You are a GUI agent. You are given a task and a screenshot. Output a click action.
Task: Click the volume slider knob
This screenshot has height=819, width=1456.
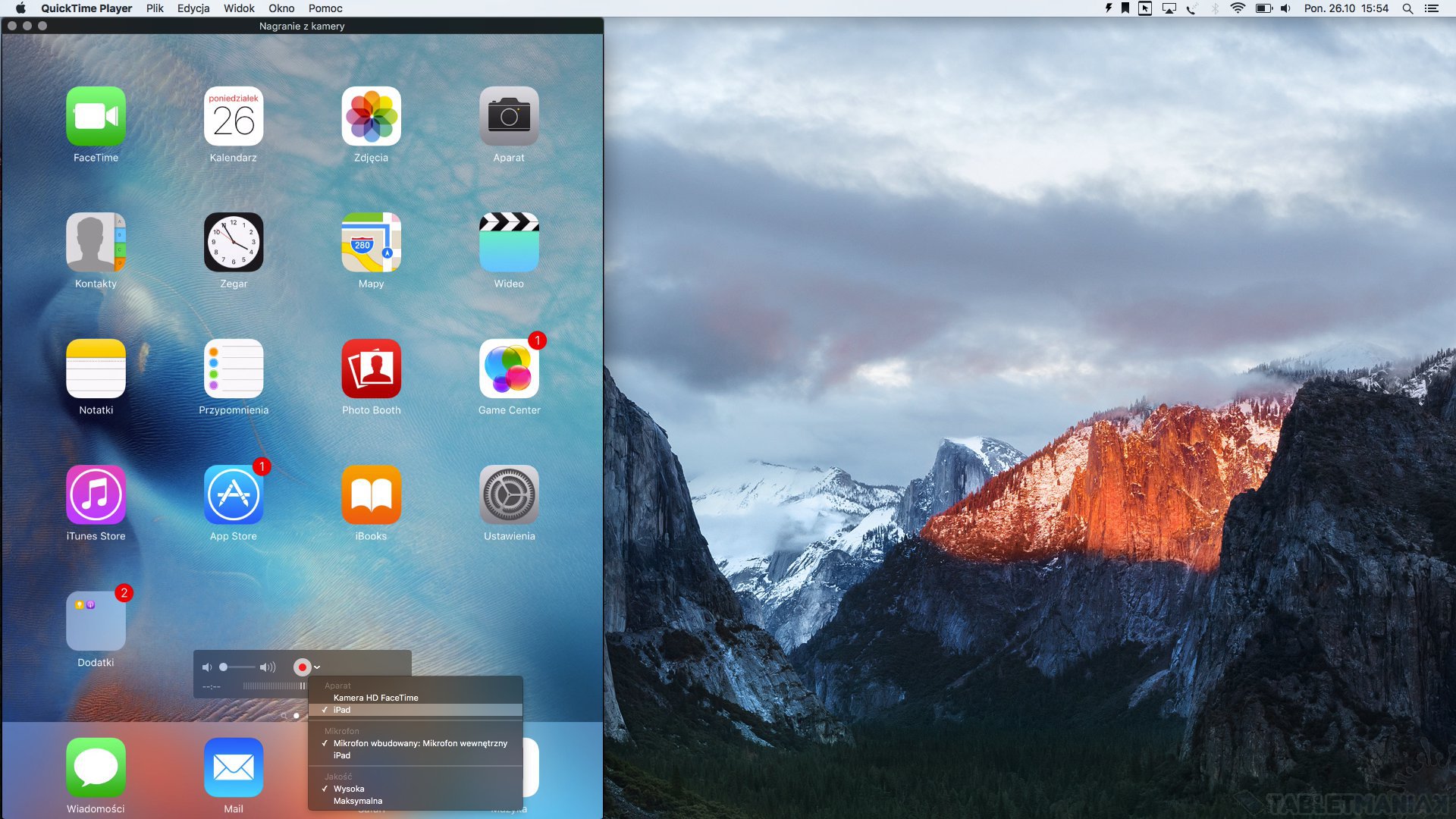(223, 667)
